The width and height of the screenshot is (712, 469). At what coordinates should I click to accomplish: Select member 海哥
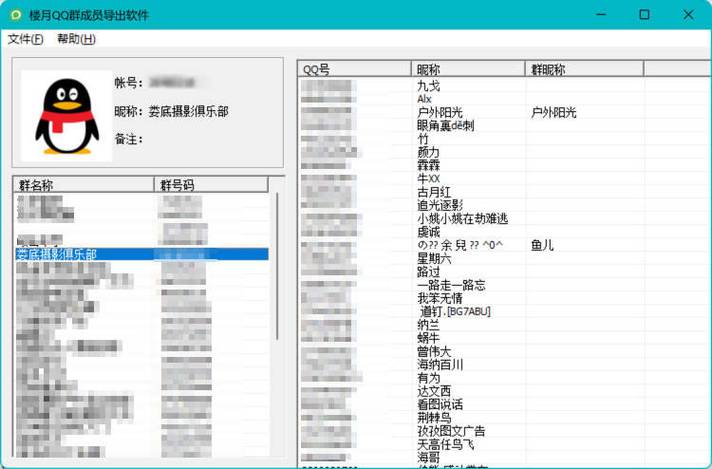pyautogui.click(x=428, y=457)
